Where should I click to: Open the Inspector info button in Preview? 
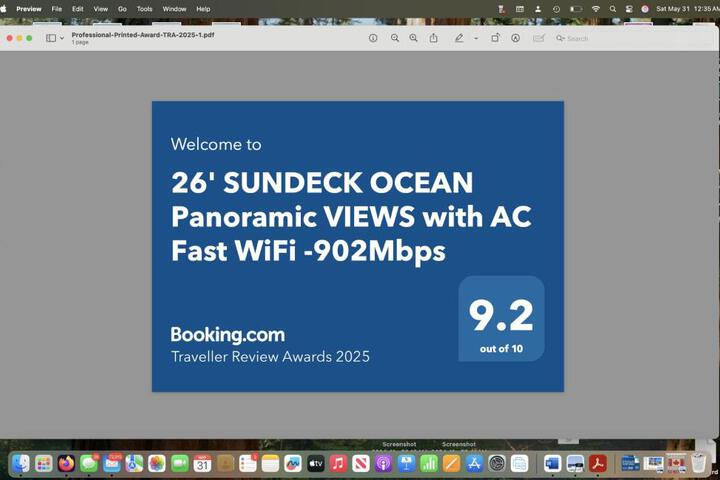[x=373, y=38]
